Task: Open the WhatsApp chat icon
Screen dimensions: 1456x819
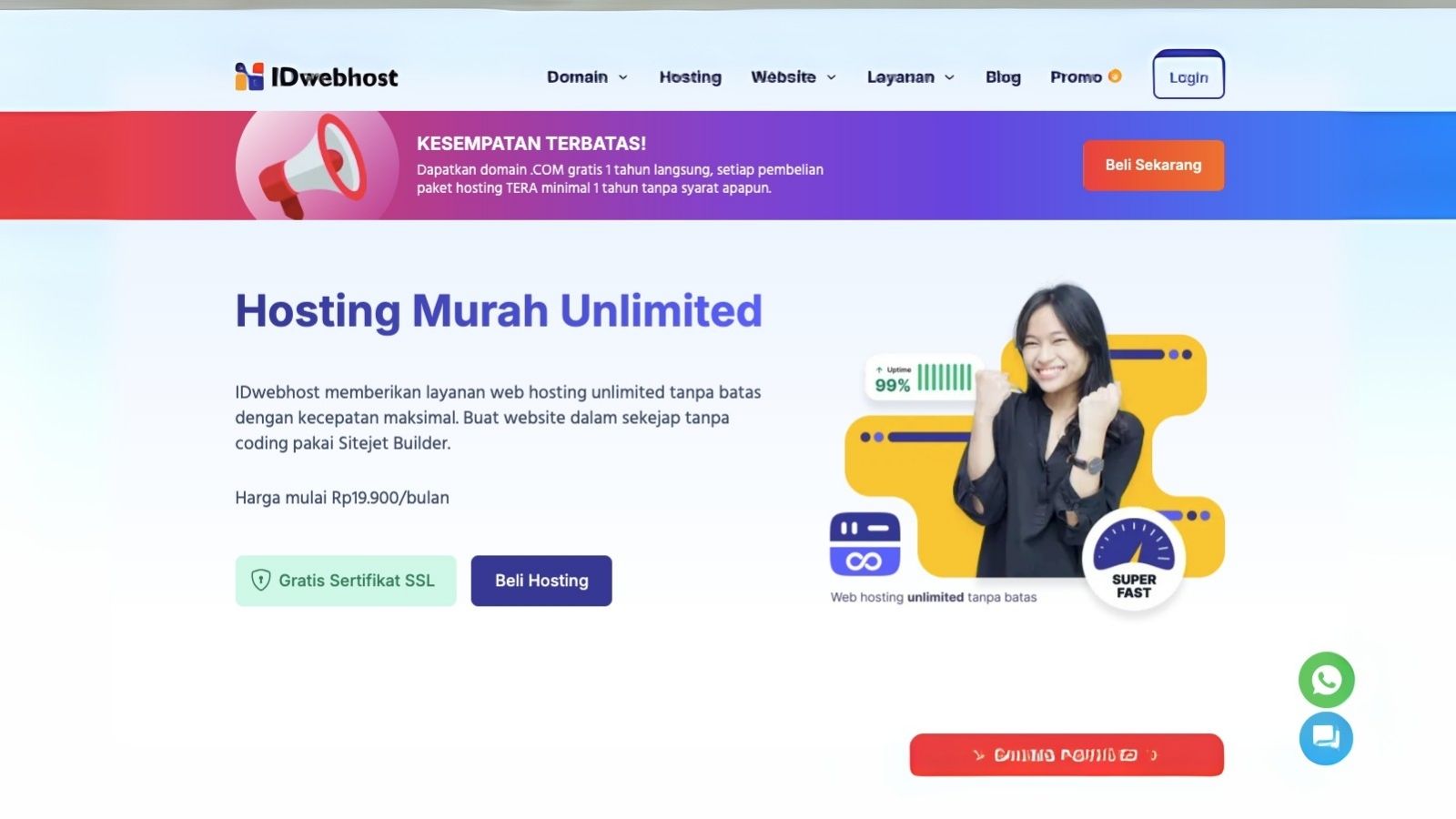Action: point(1326,680)
